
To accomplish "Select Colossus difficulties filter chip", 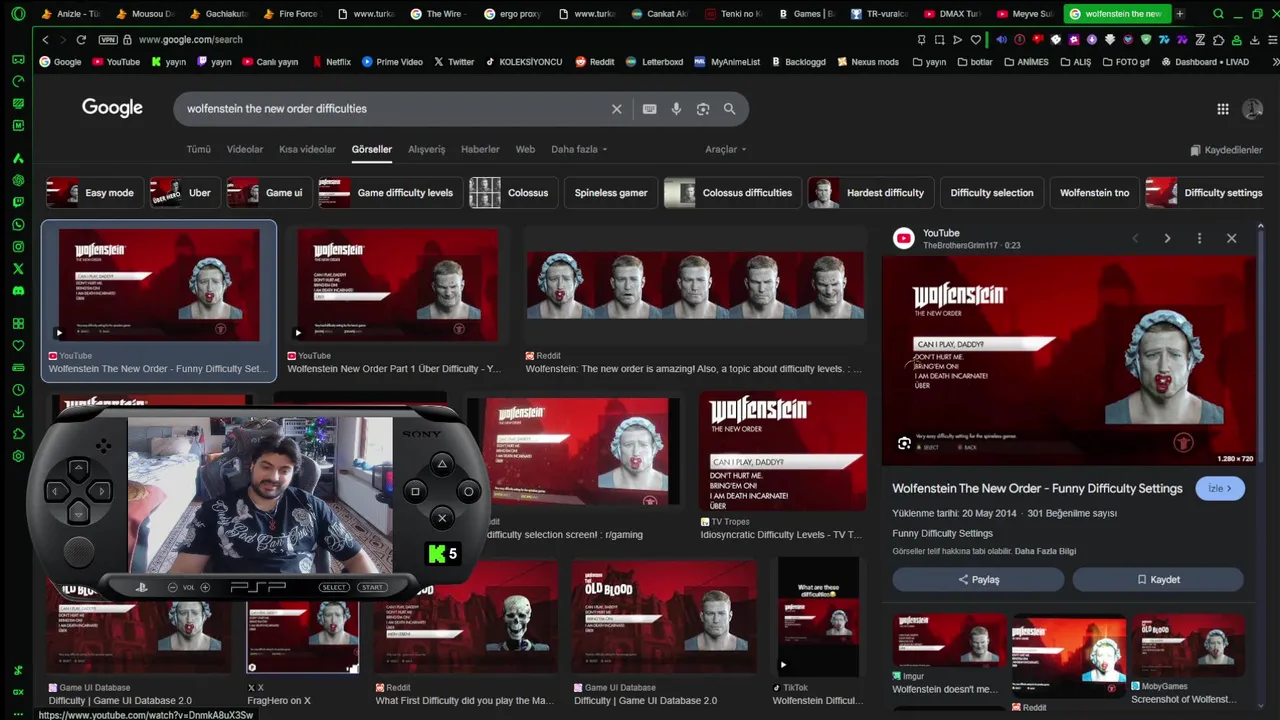I will [733, 193].
